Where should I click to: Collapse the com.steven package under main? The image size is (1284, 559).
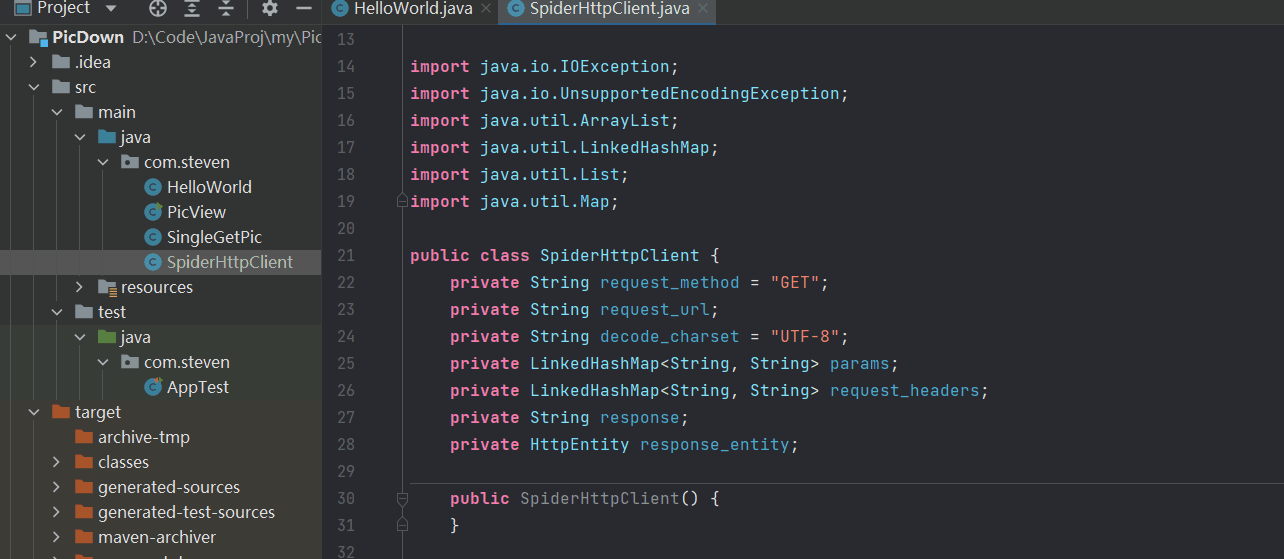click(103, 162)
